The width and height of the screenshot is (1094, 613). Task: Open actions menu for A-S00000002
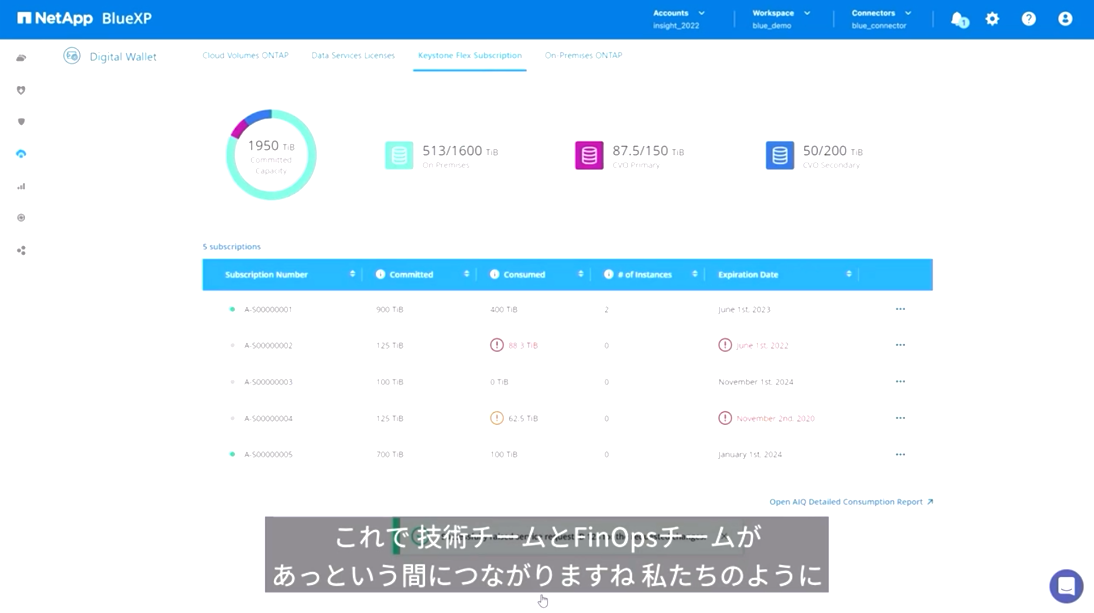[900, 345]
